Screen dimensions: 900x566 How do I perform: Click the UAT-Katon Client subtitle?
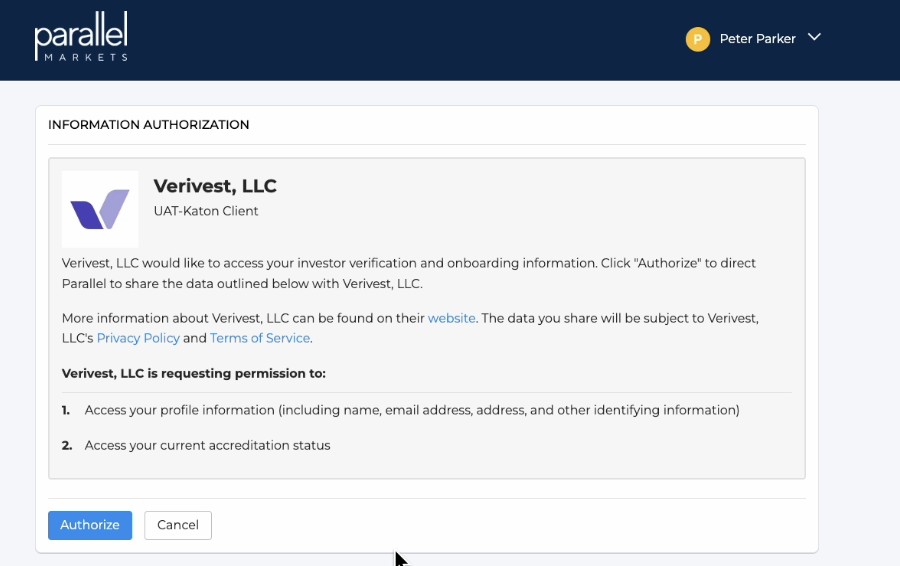pyautogui.click(x=206, y=211)
